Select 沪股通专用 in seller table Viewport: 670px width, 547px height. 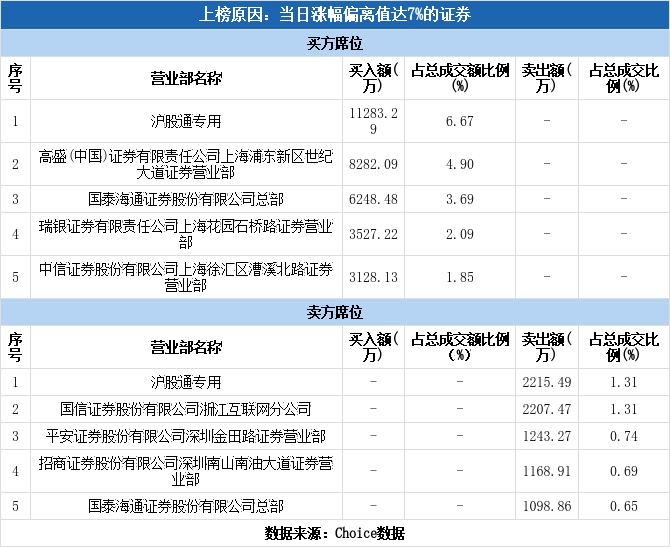[186, 382]
